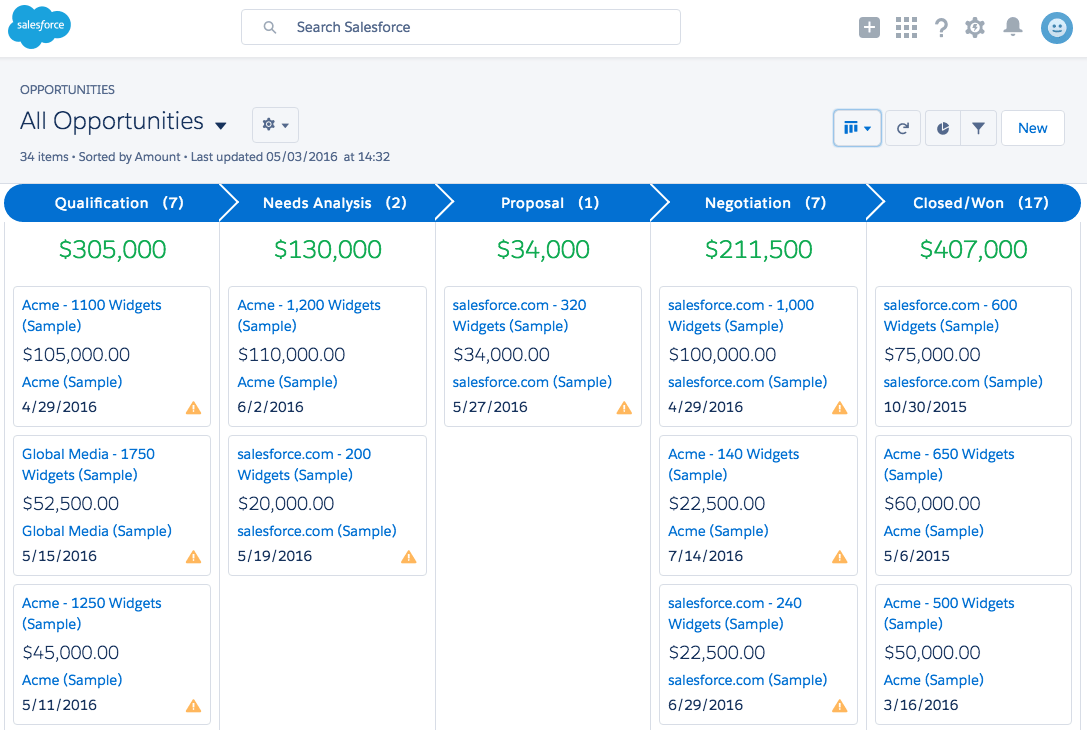Open the notifications bell

[x=1013, y=27]
